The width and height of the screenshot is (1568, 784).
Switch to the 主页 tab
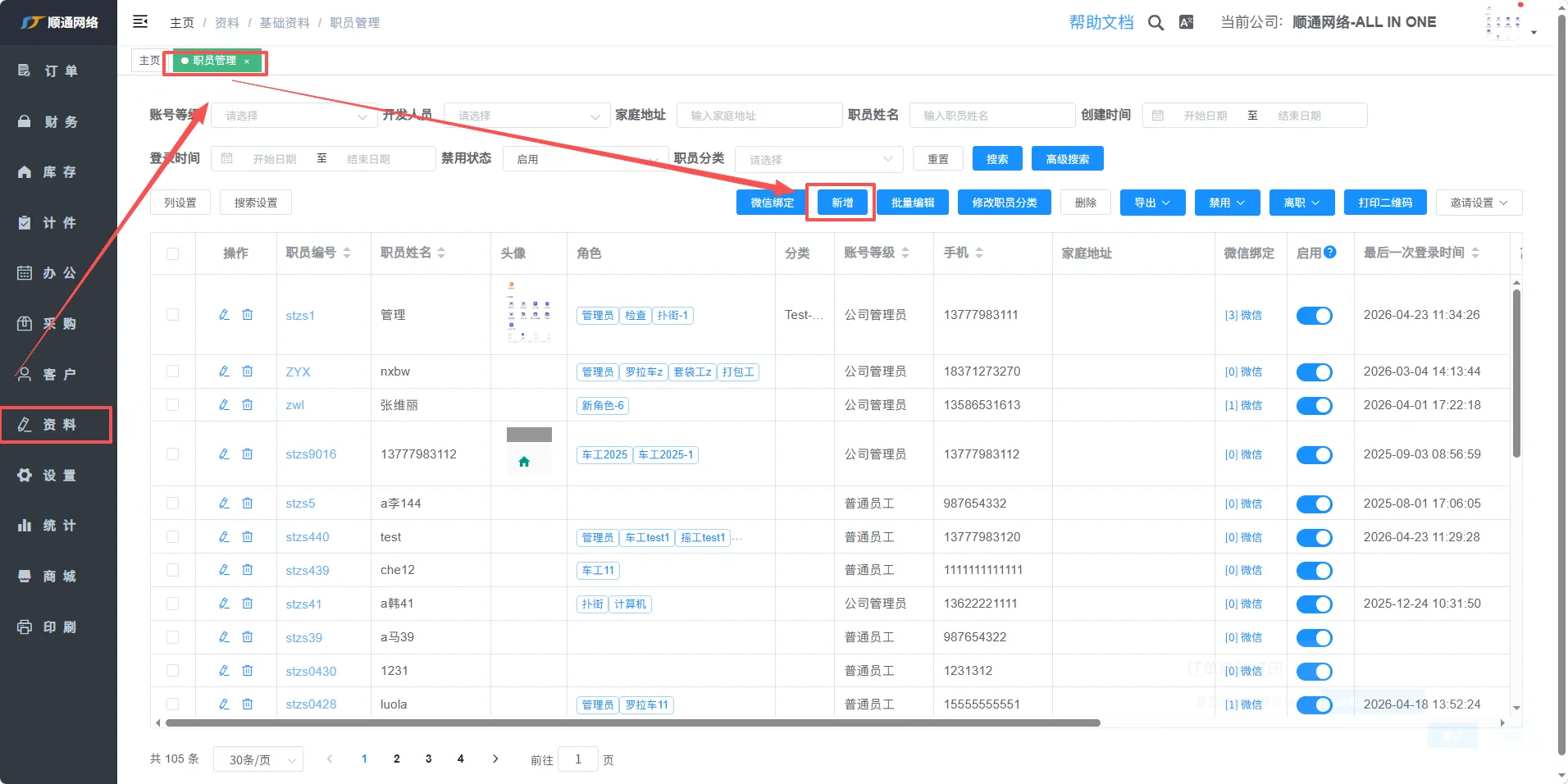click(149, 61)
